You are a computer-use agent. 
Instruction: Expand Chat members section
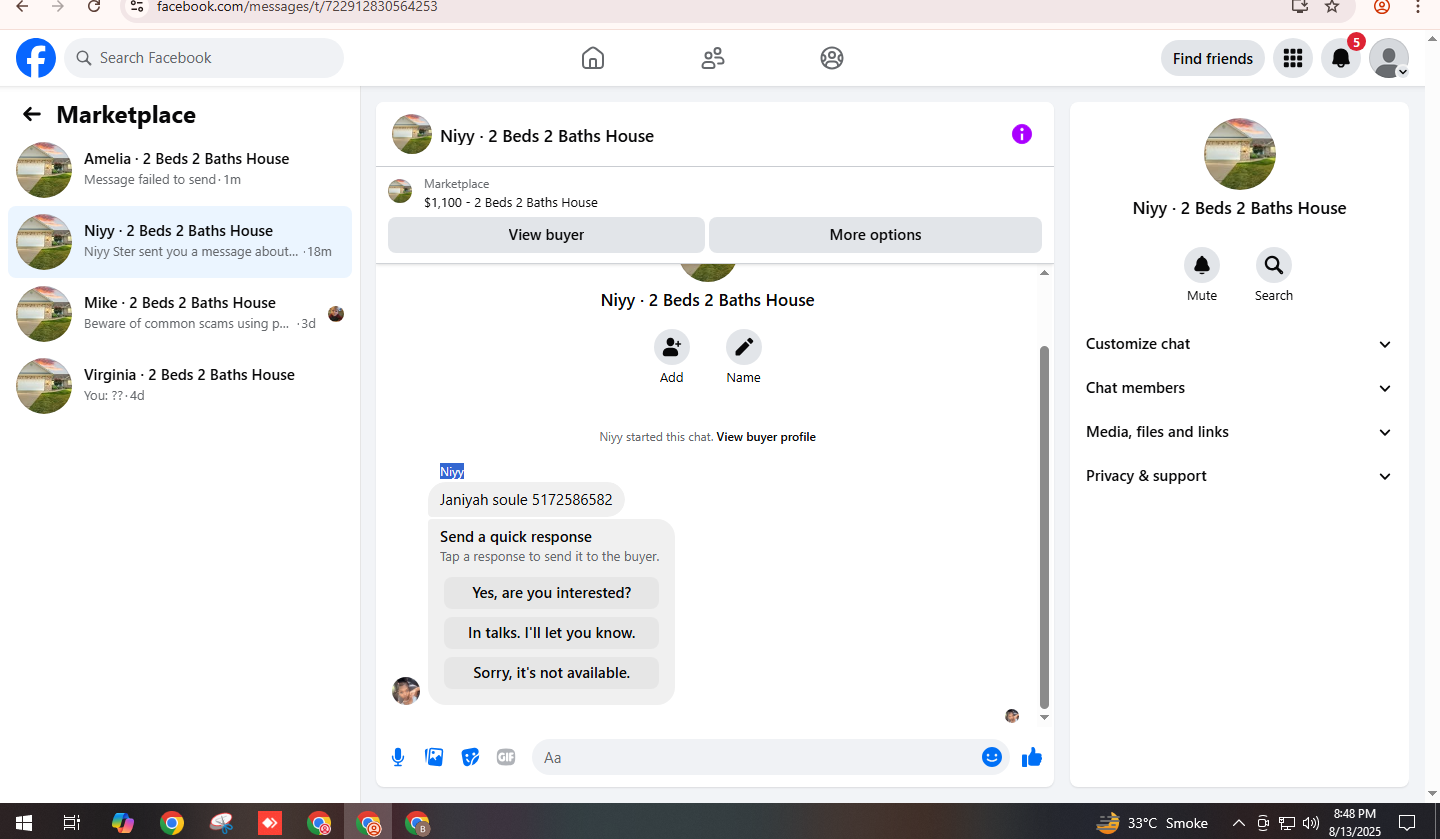[x=1239, y=388]
